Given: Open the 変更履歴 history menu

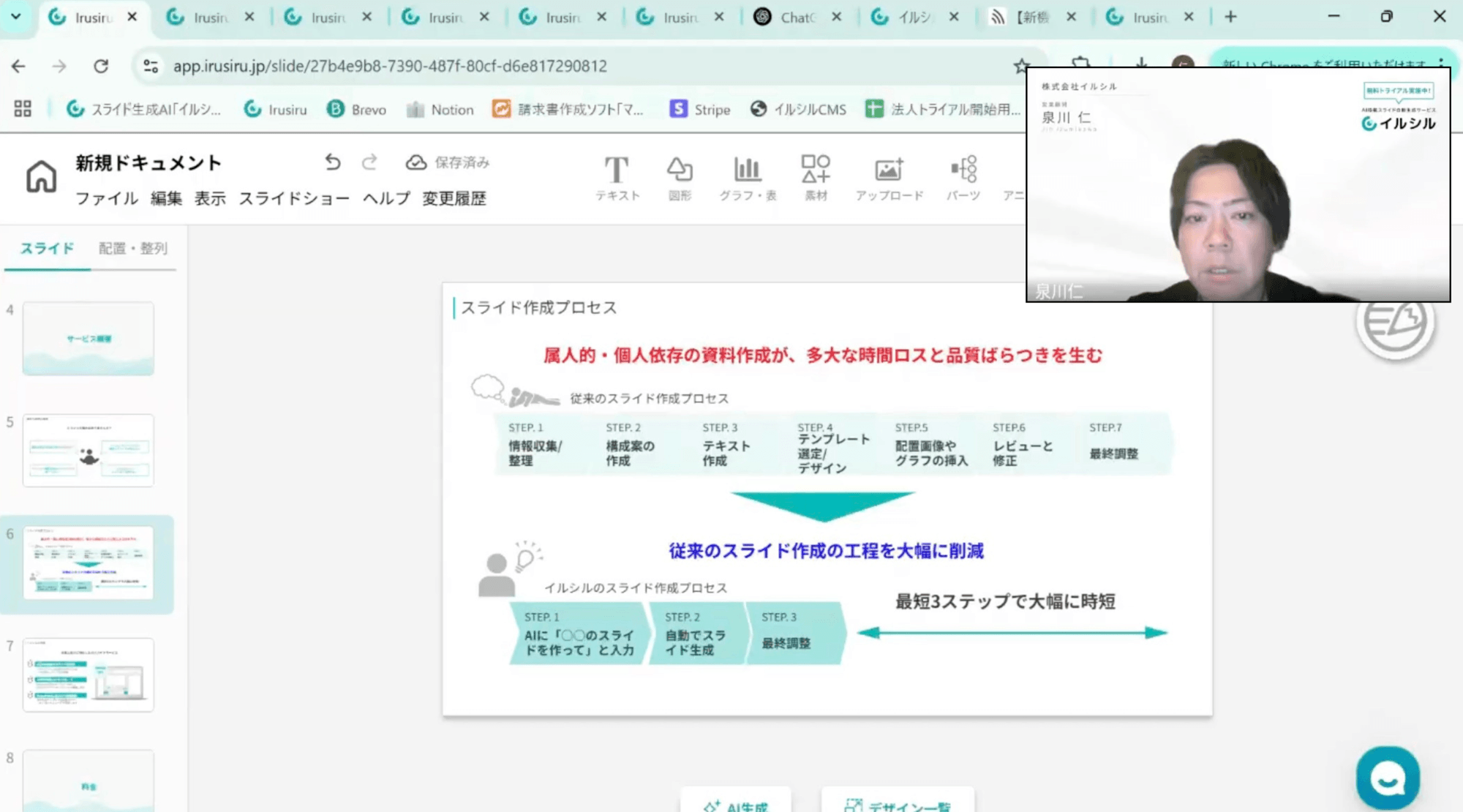Looking at the screenshot, I should pos(454,198).
